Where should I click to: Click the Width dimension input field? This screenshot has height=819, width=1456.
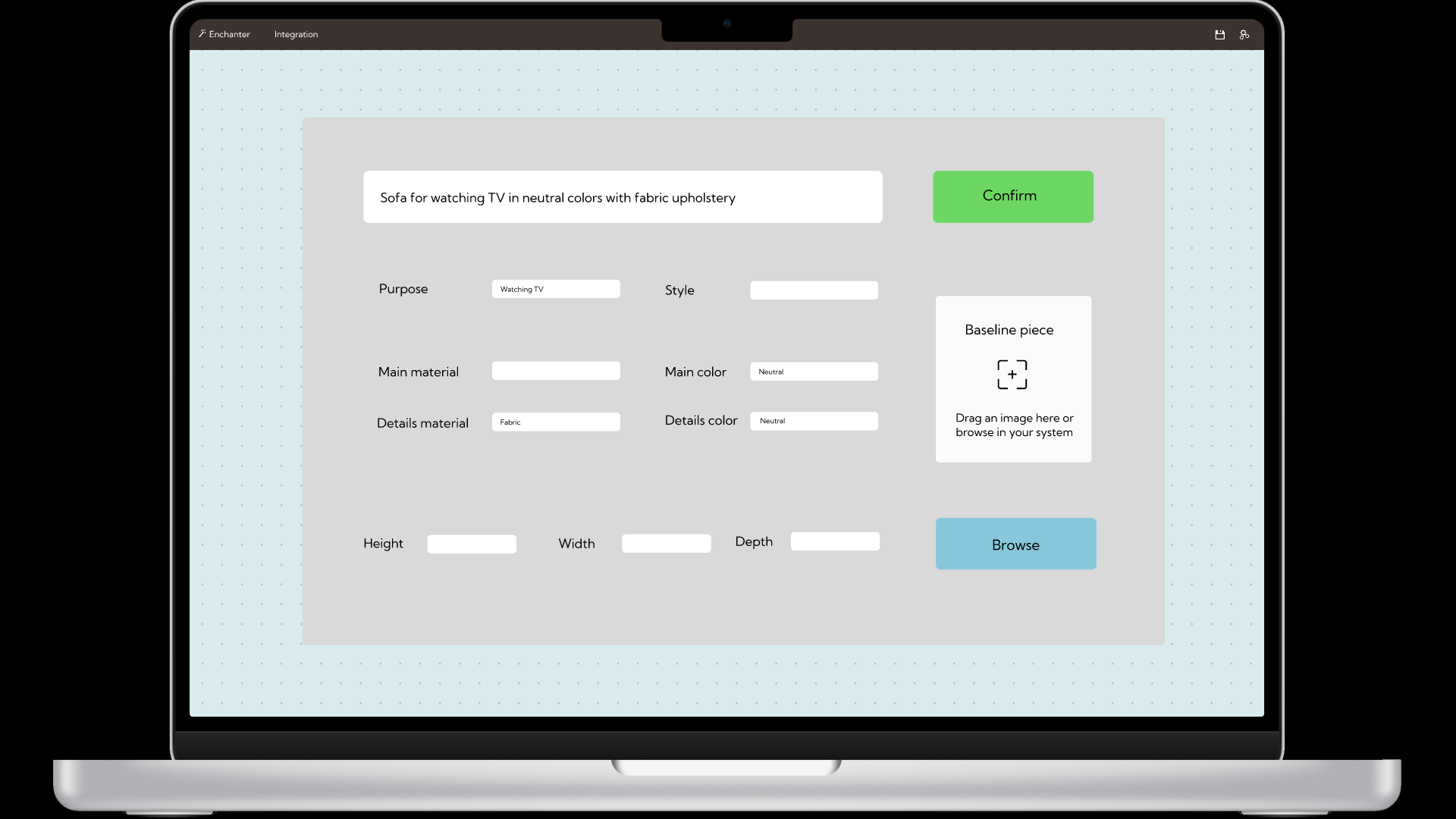tap(666, 542)
